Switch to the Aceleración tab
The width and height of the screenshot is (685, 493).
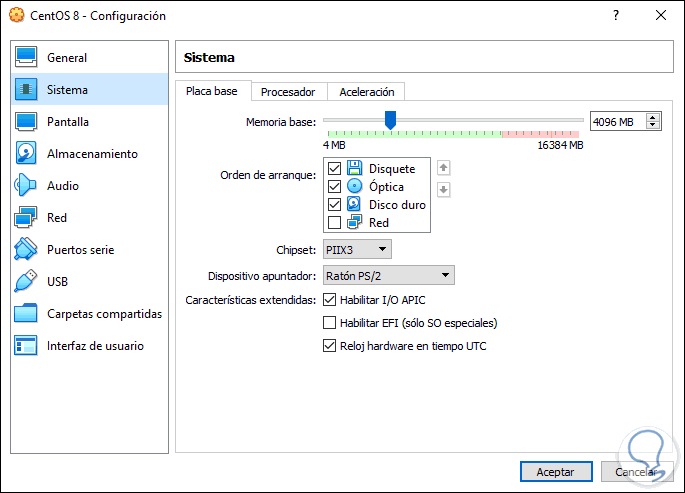pyautogui.click(x=367, y=92)
